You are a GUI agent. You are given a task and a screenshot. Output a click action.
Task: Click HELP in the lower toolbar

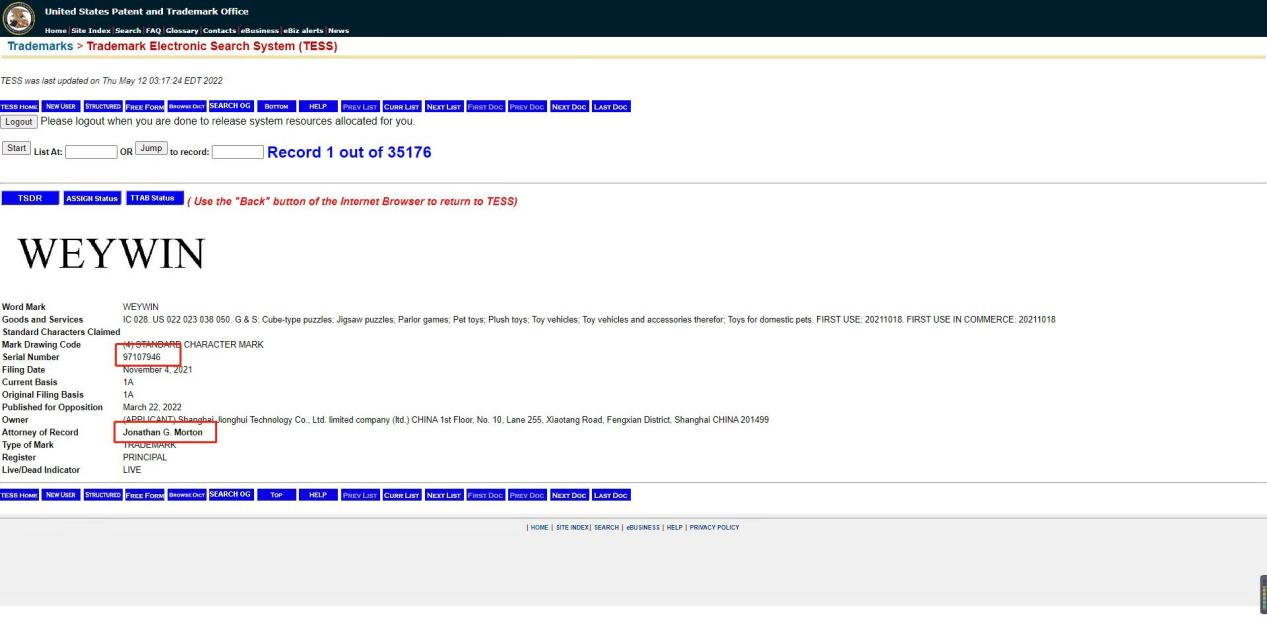tap(318, 495)
